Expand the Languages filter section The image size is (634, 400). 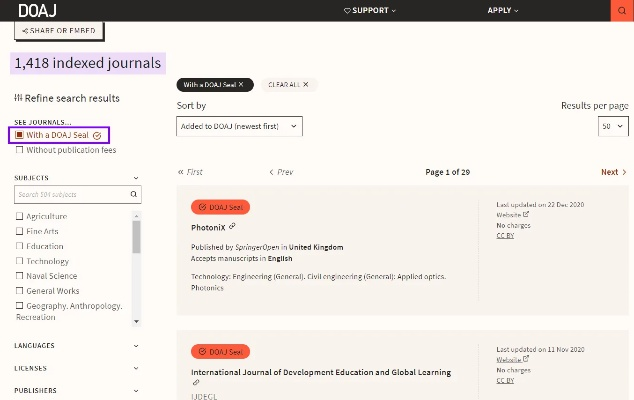(x=77, y=346)
